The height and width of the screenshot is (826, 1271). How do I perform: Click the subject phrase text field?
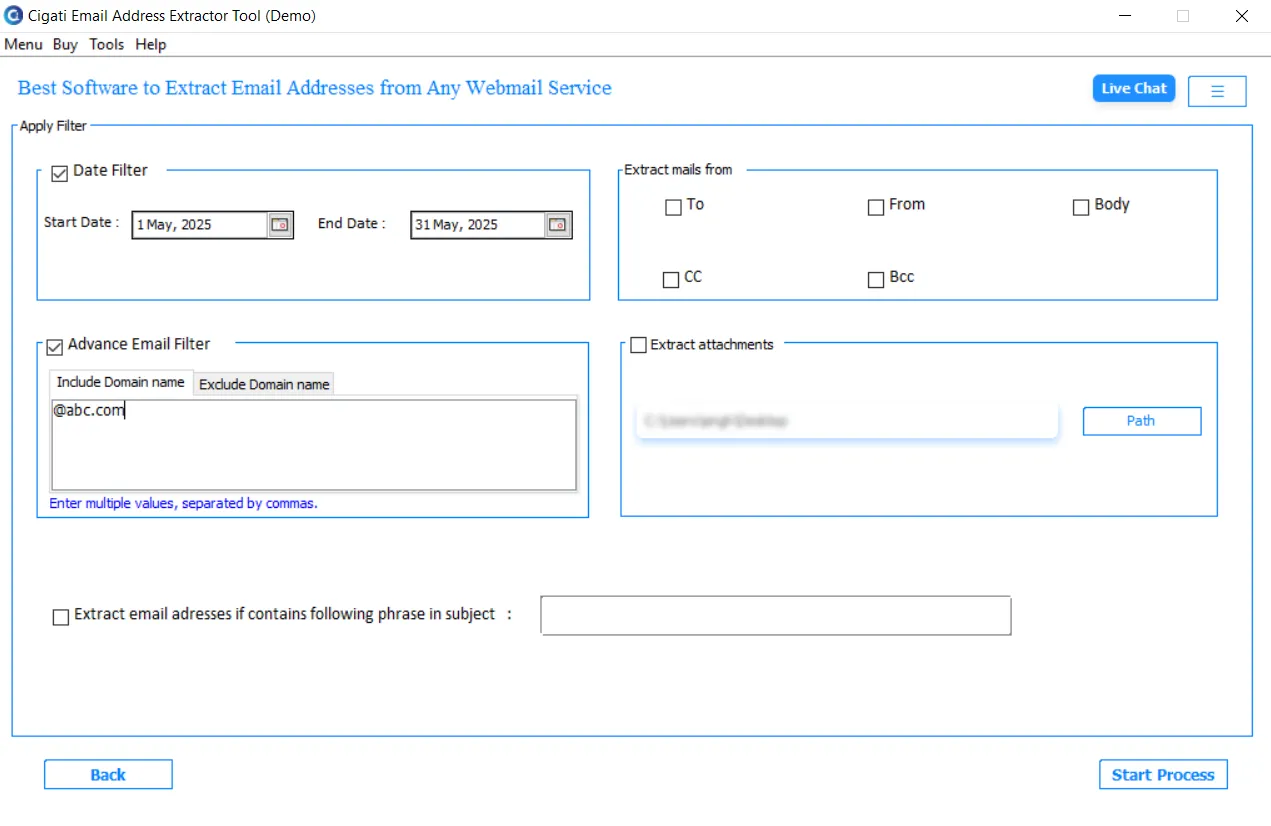[776, 616]
